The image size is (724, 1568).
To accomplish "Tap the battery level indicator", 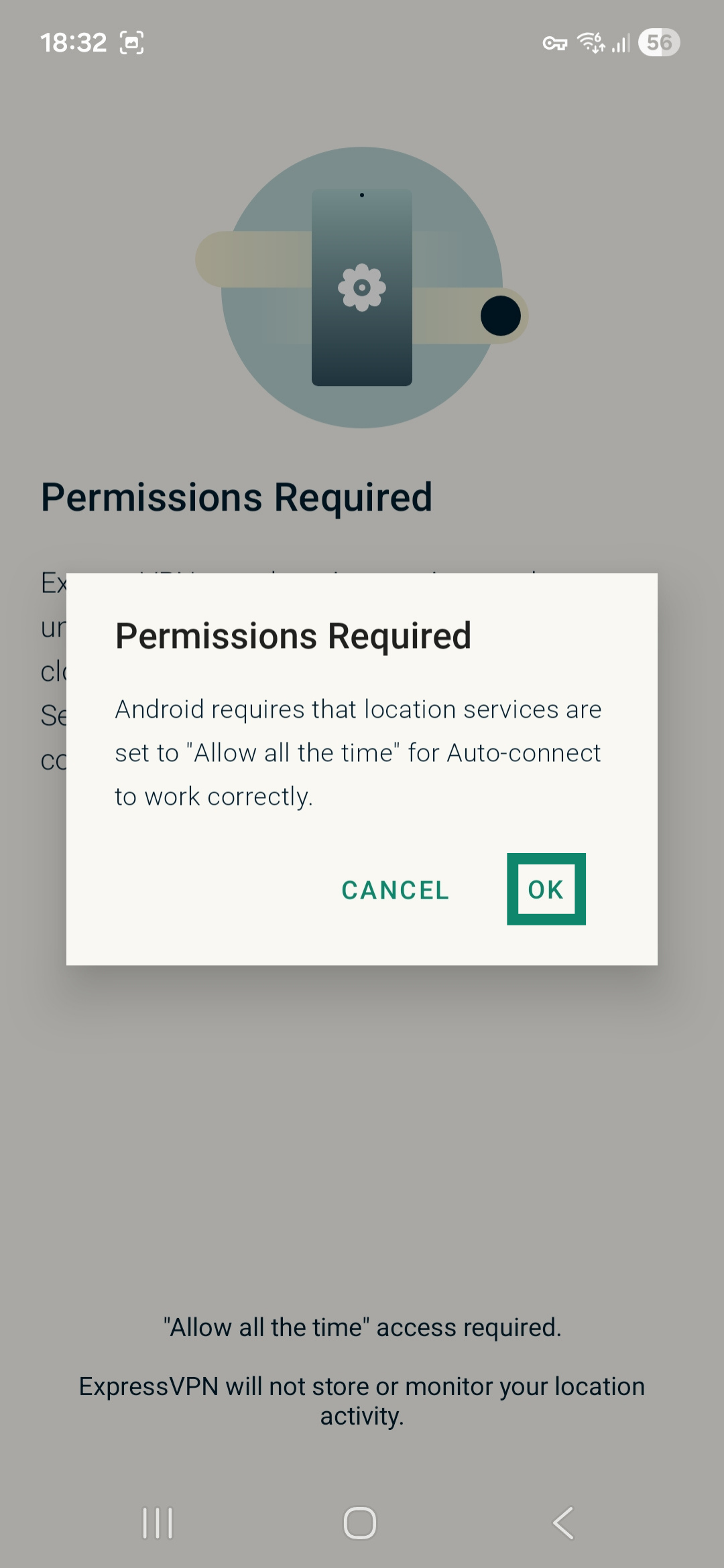I will click(659, 43).
